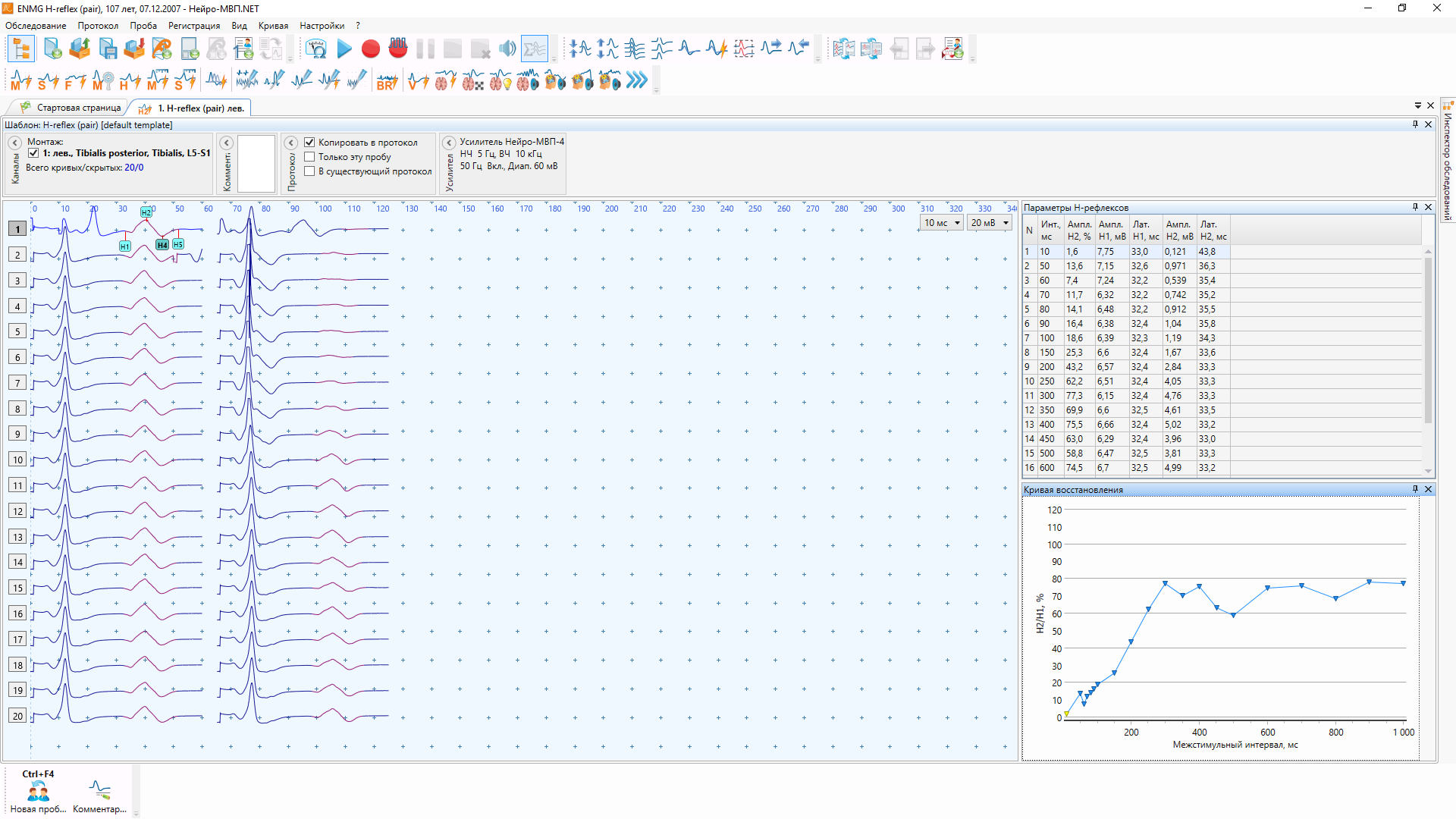Screen dimensions: 1456x819
Task: Click the F-wave test icon
Action: [x=74, y=80]
